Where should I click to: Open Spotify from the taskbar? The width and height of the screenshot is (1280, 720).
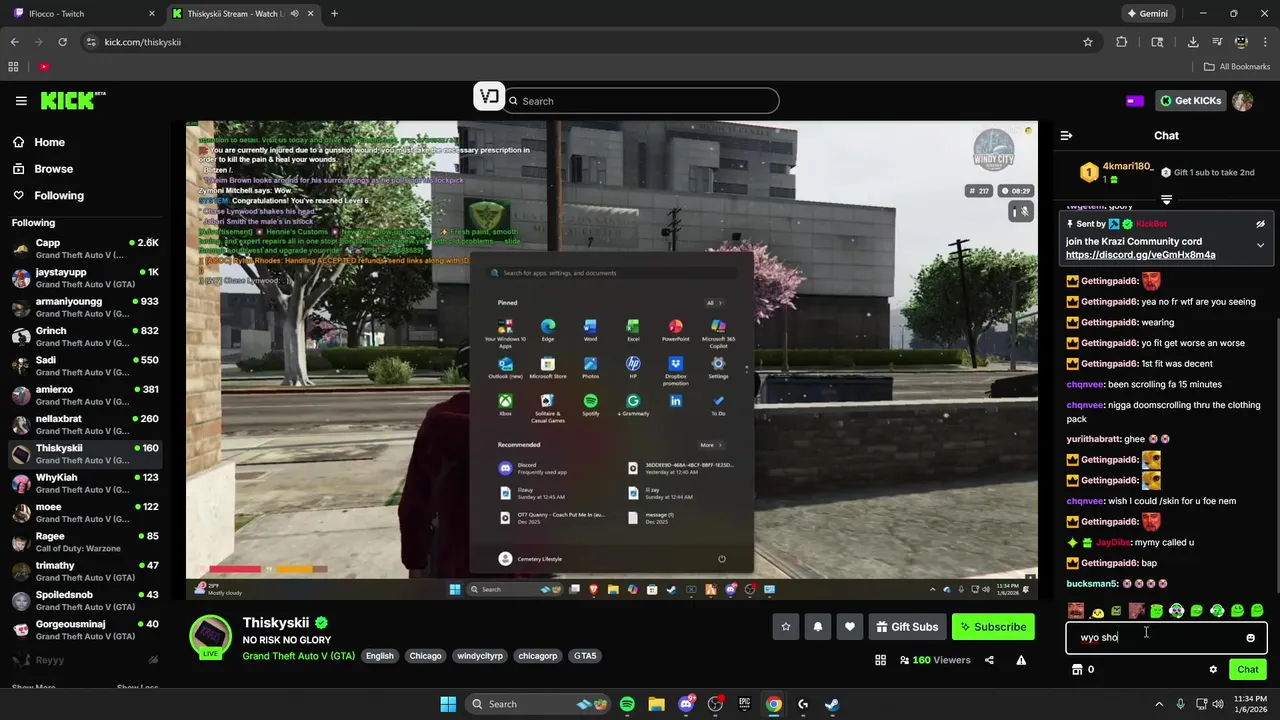click(x=627, y=704)
